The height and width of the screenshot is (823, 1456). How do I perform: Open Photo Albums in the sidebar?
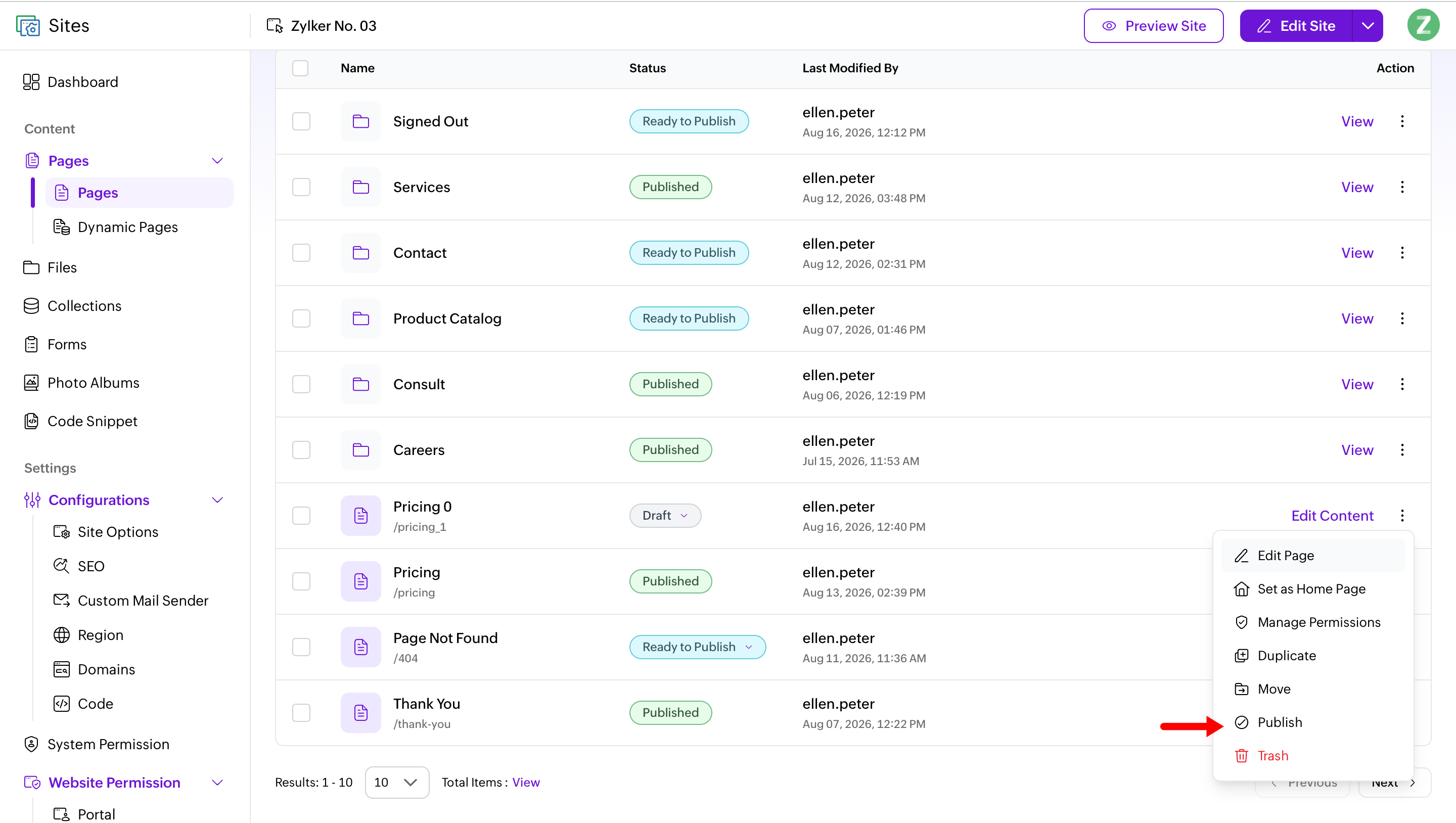click(81, 383)
